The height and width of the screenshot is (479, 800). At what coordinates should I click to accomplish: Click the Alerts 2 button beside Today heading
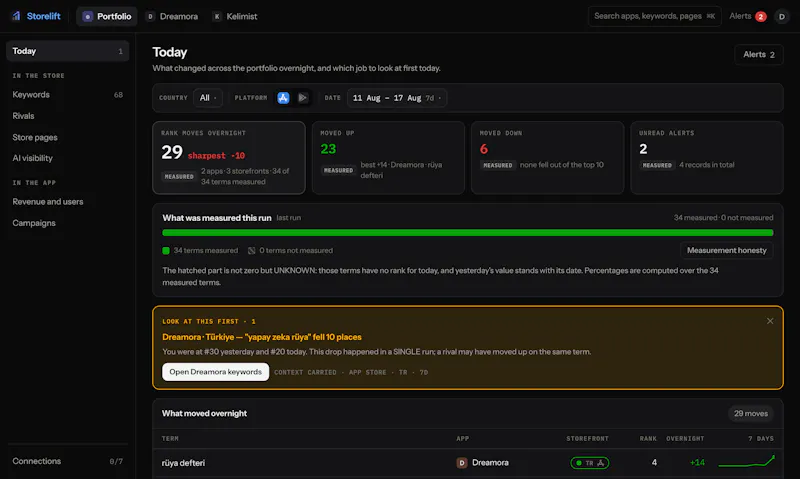(759, 55)
